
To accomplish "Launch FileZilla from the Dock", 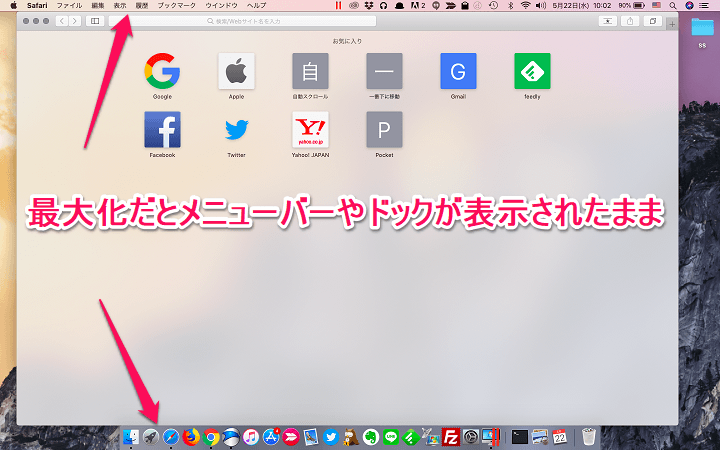I will (451, 437).
